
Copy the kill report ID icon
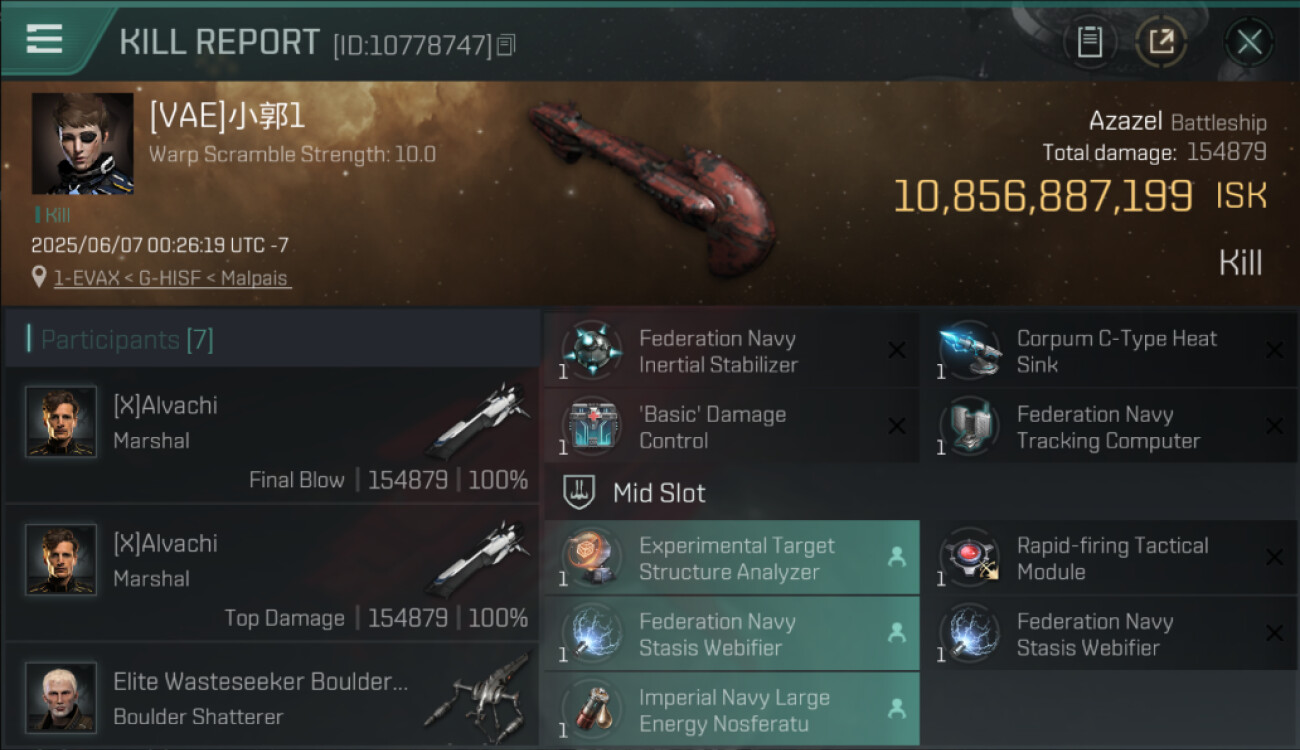pos(506,45)
